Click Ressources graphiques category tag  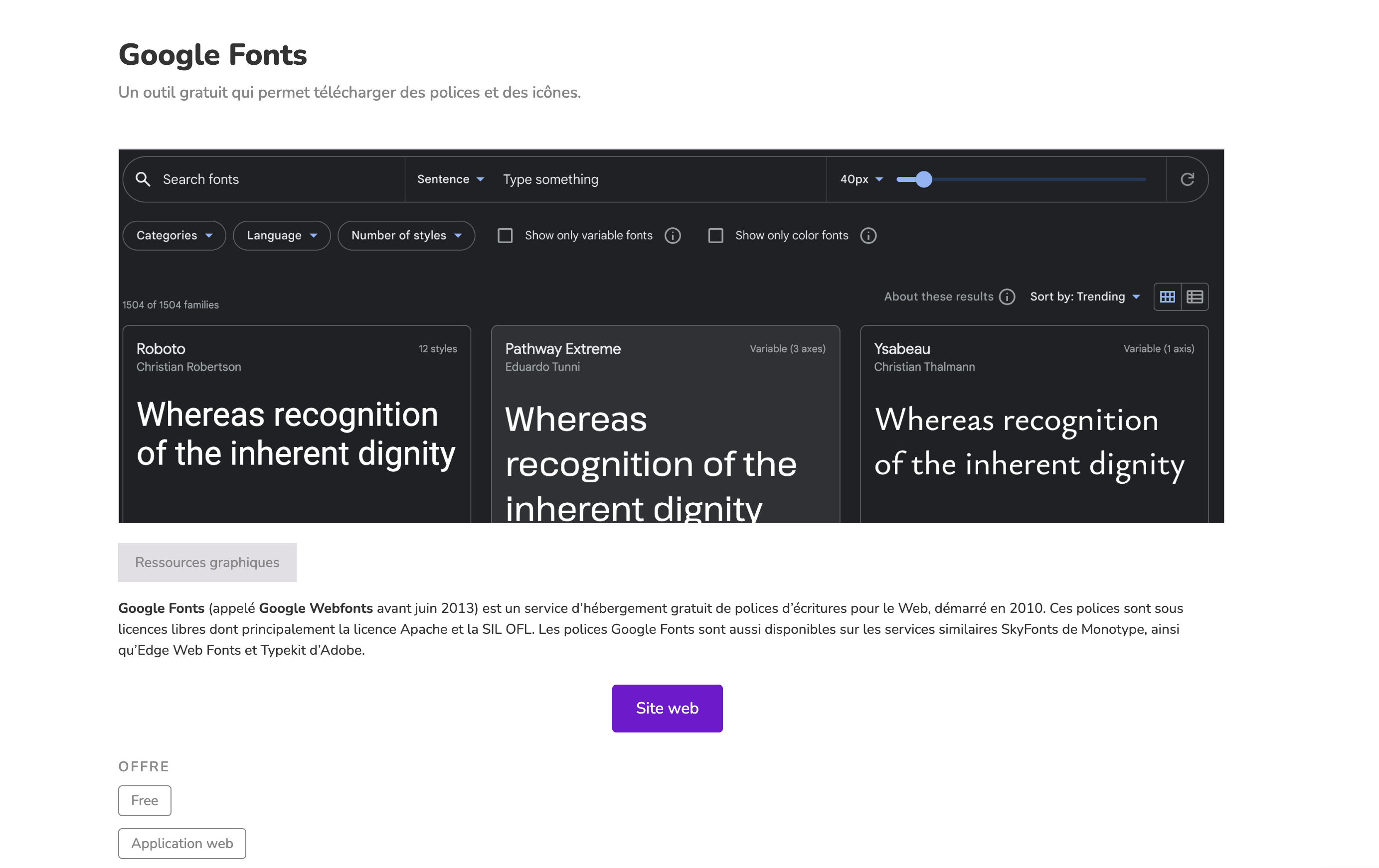click(207, 563)
